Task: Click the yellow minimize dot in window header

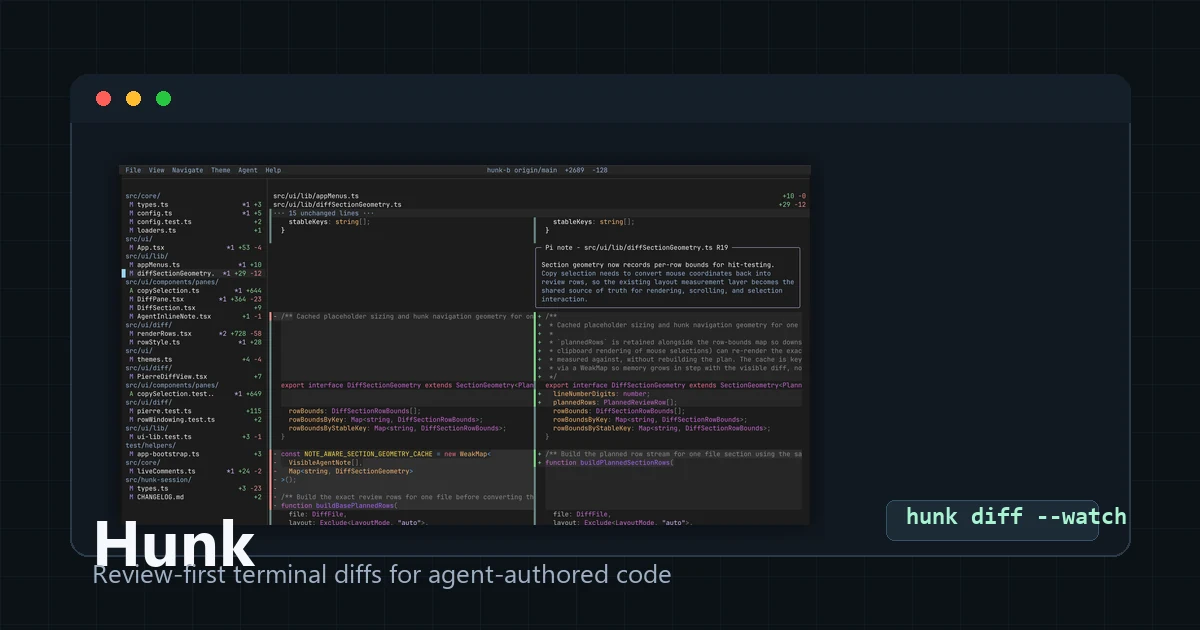Action: 133,98
